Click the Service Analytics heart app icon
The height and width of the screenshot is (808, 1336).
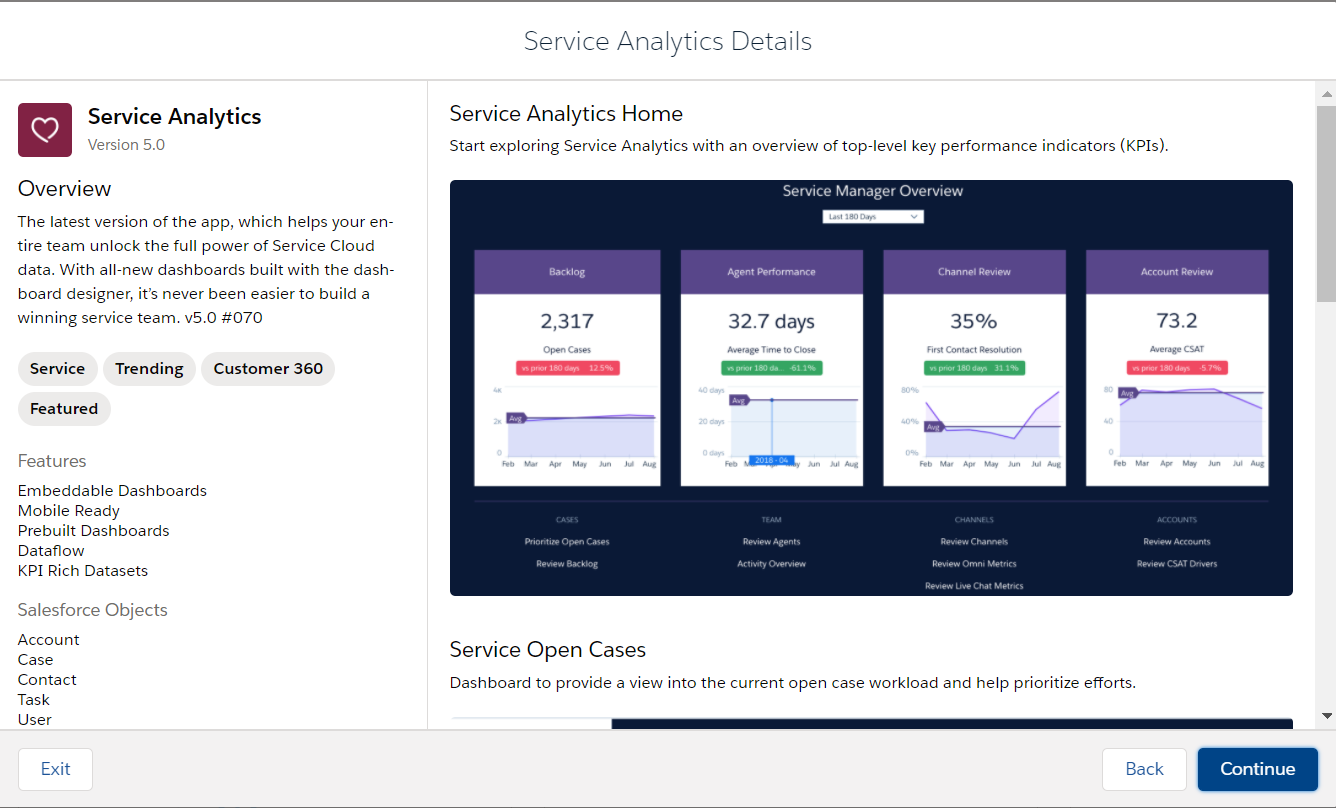click(x=45, y=130)
